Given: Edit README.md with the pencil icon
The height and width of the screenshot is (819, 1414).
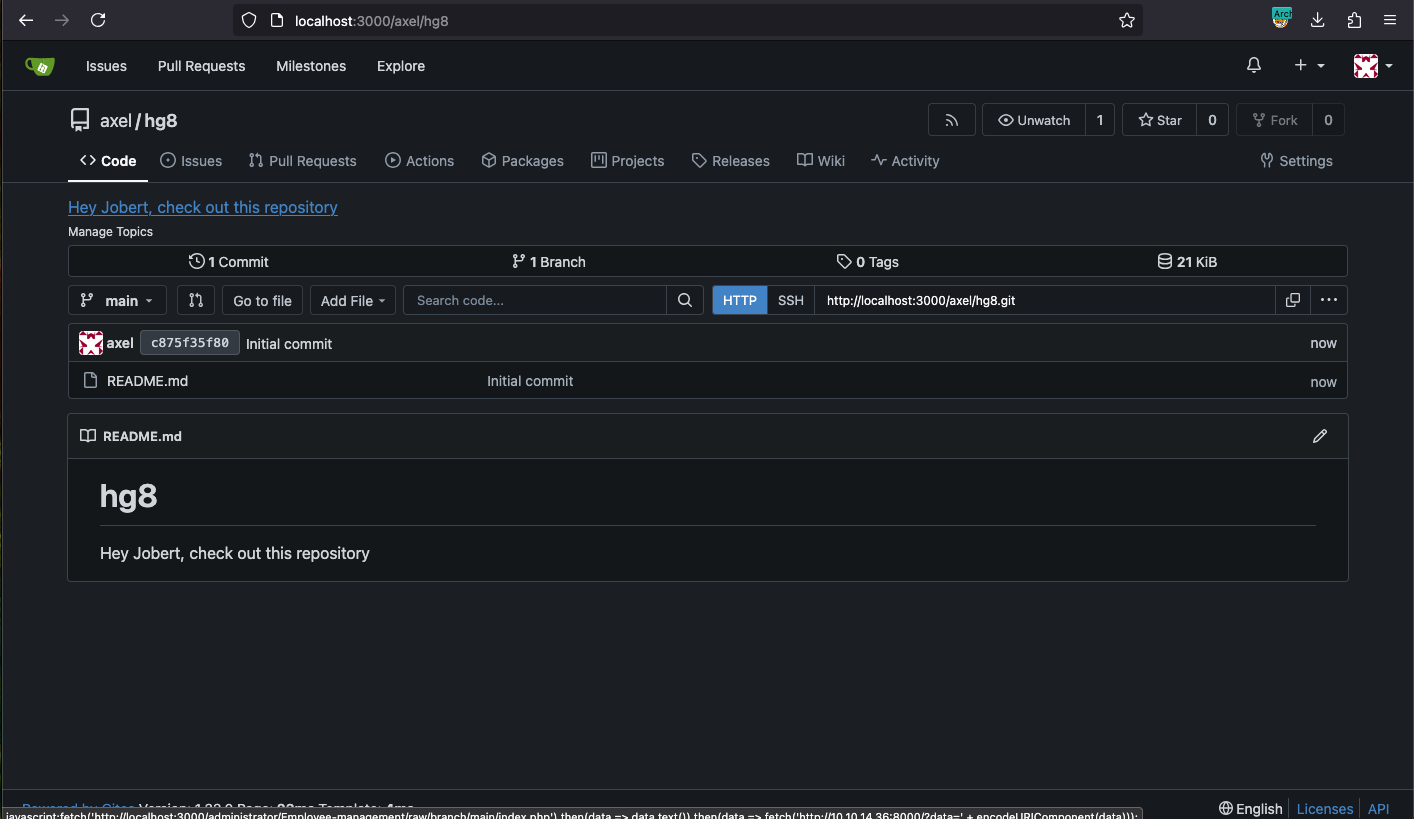Looking at the screenshot, I should (x=1320, y=436).
